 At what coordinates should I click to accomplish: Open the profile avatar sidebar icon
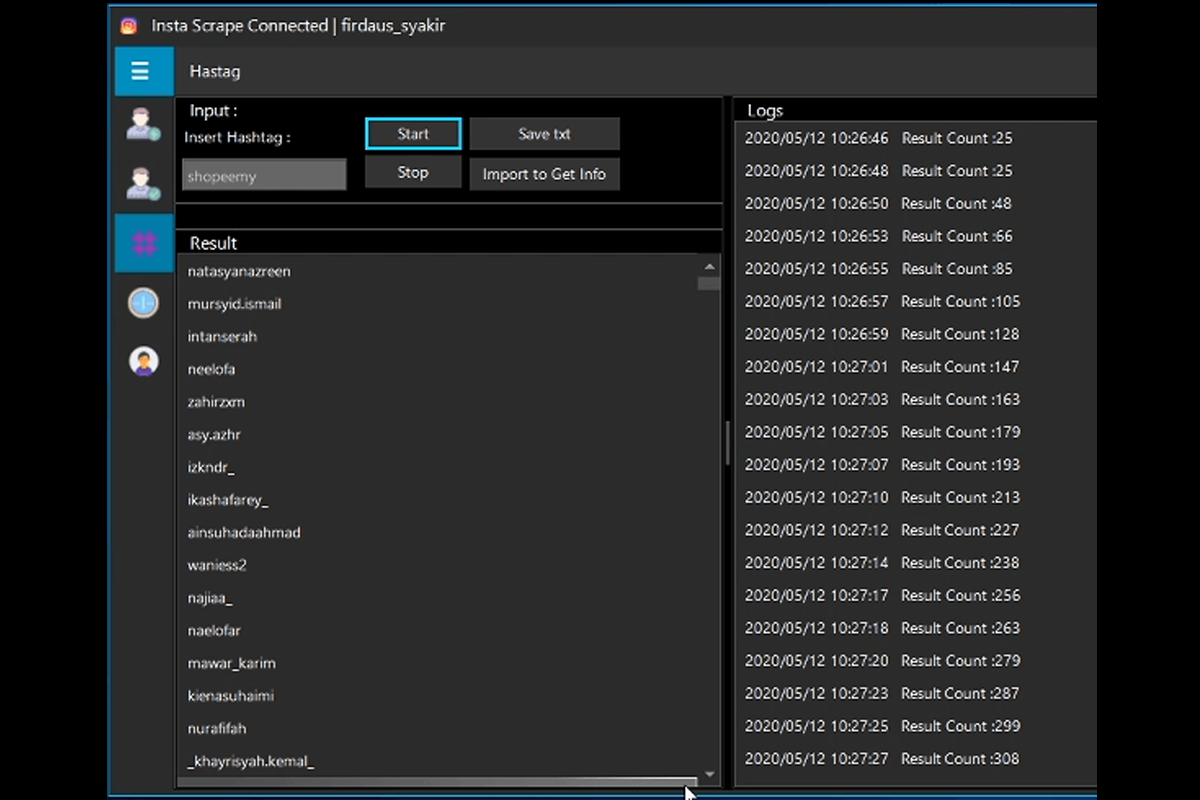(144, 361)
